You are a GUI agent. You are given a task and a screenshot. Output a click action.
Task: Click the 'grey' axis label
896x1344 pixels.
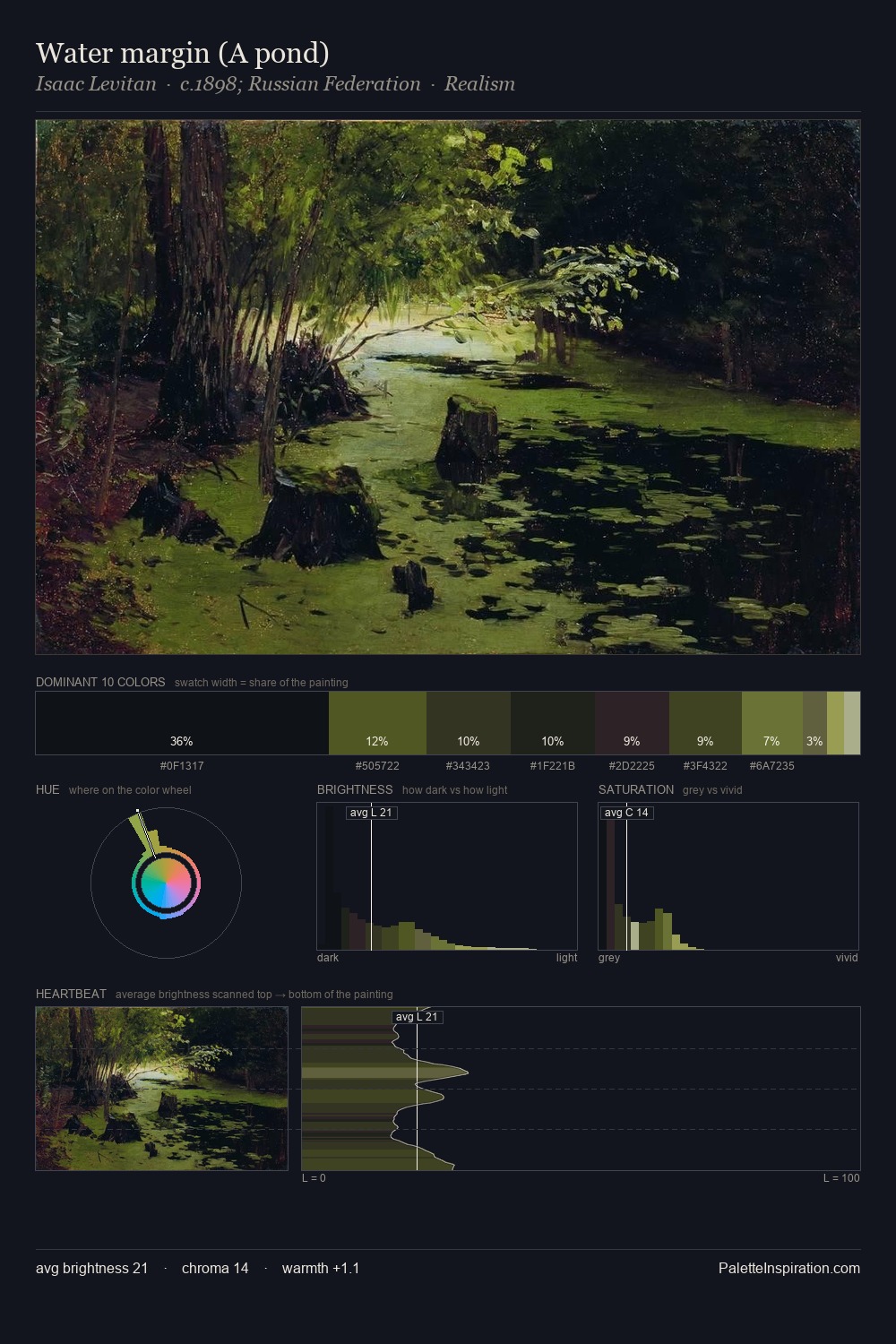point(609,958)
